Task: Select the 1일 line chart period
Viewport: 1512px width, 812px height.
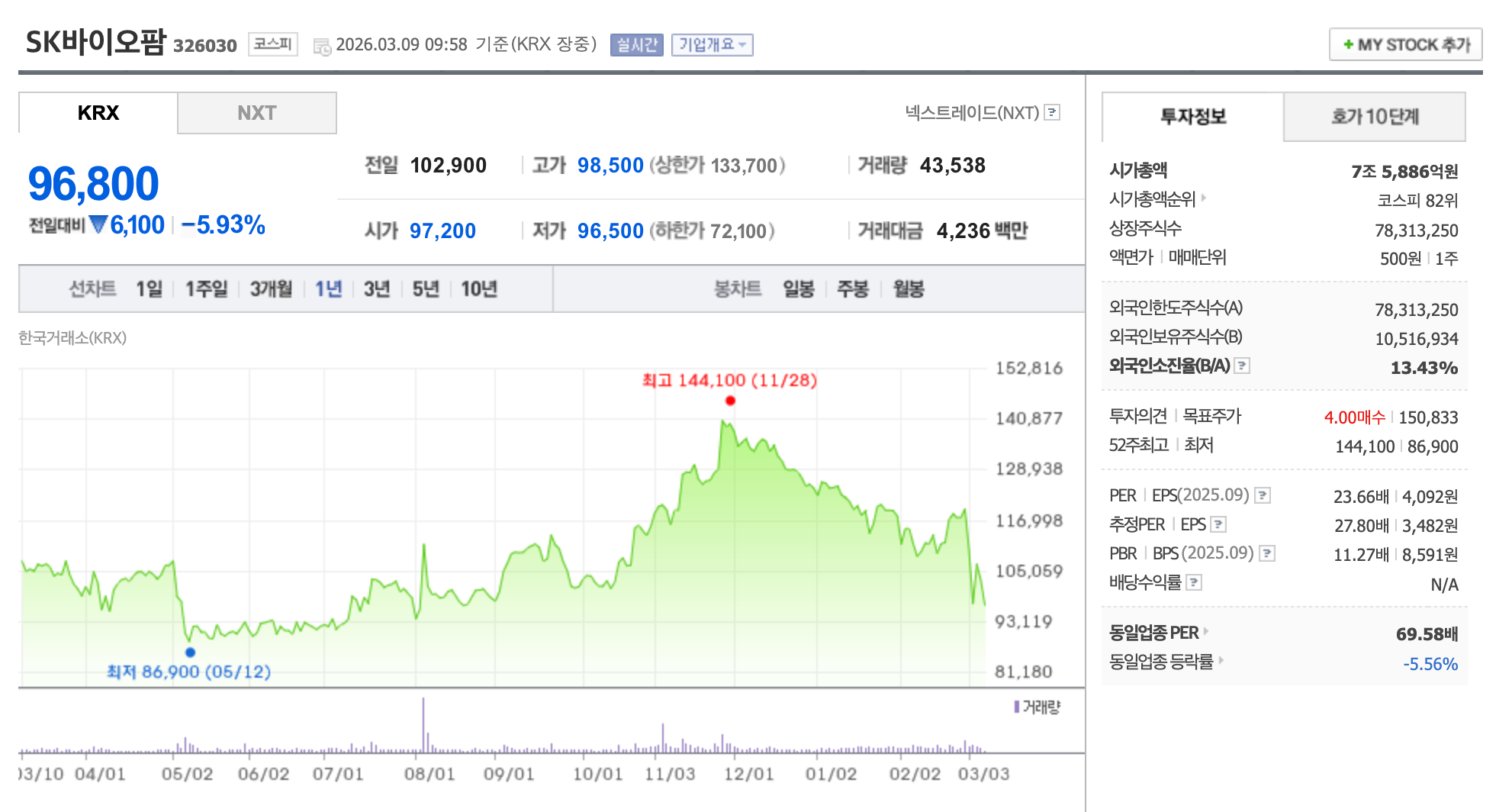Action: [150, 289]
